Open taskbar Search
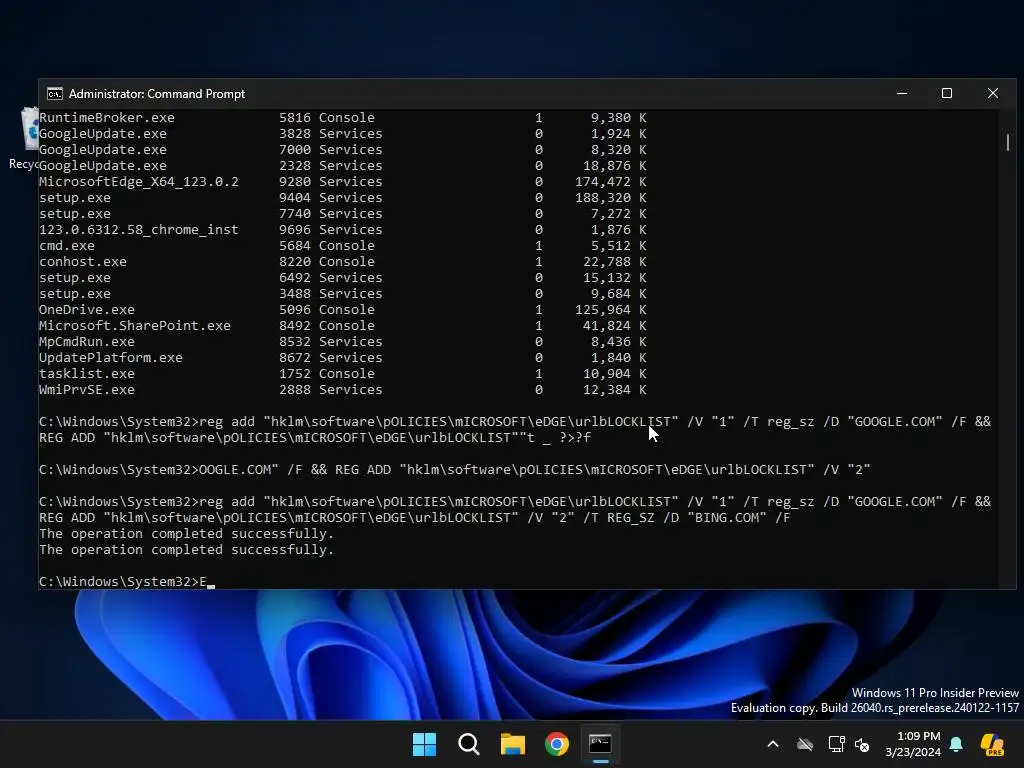Viewport: 1024px width, 768px height. [469, 744]
